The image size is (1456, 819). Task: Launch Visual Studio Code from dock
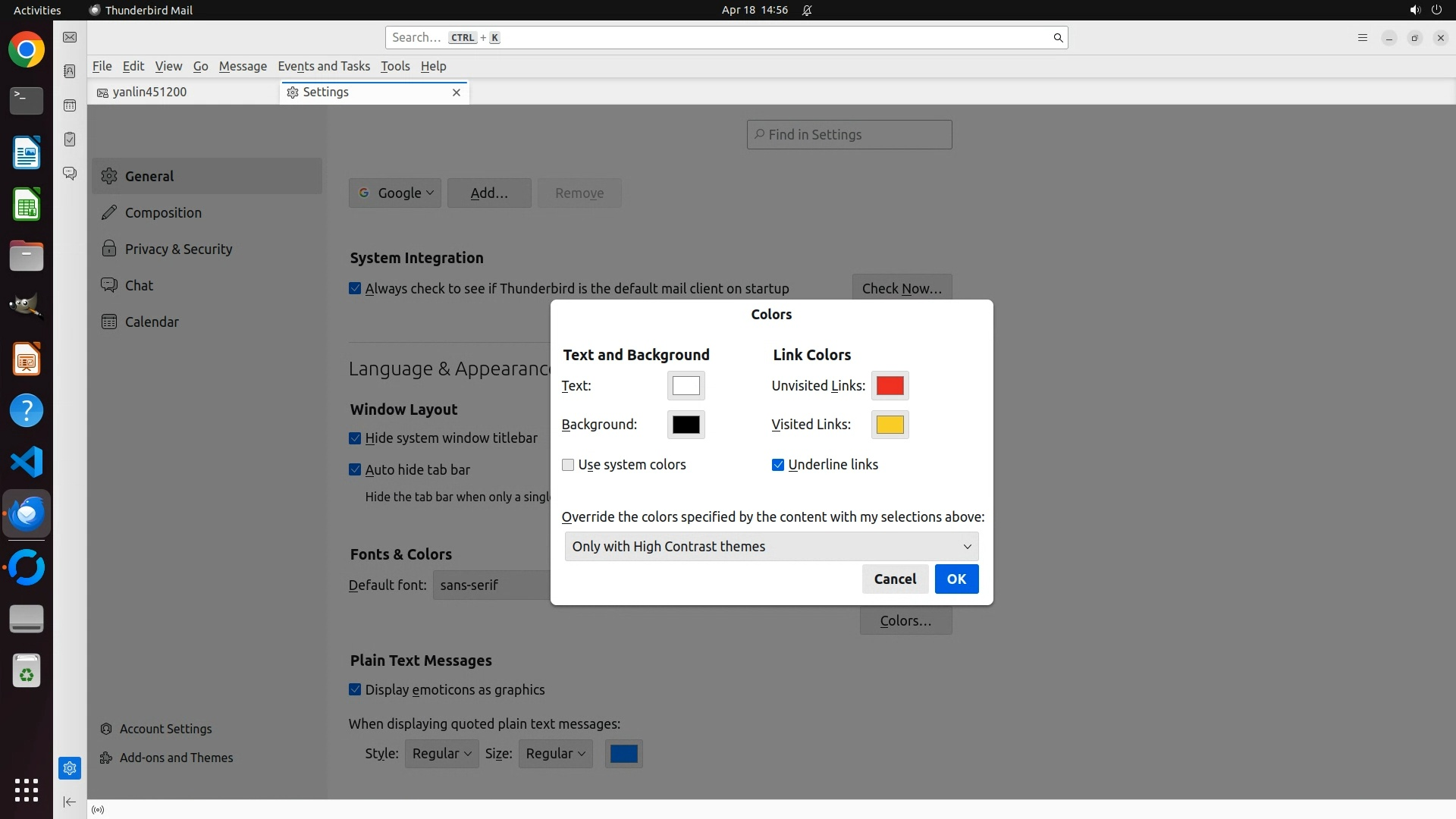pyautogui.click(x=27, y=462)
